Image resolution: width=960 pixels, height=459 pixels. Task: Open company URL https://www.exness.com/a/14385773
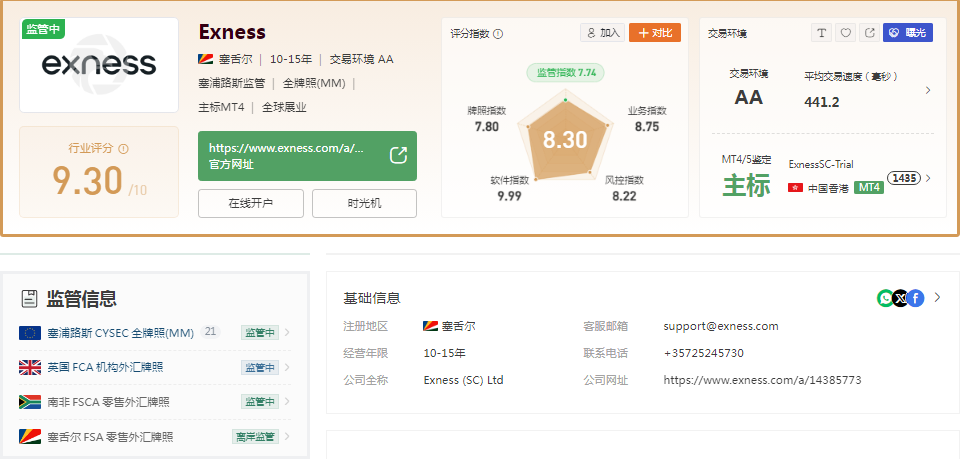(762, 380)
